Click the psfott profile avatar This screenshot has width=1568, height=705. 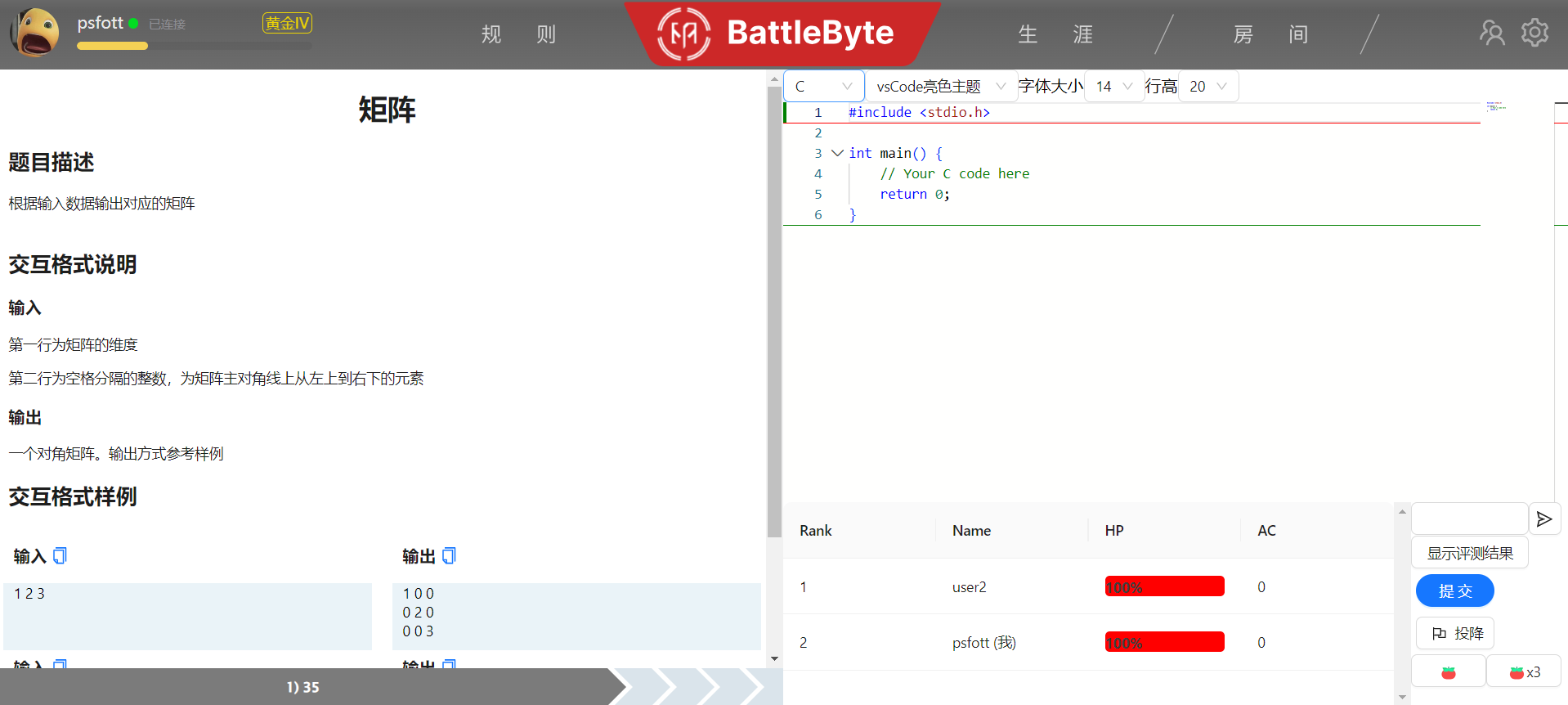[35, 33]
